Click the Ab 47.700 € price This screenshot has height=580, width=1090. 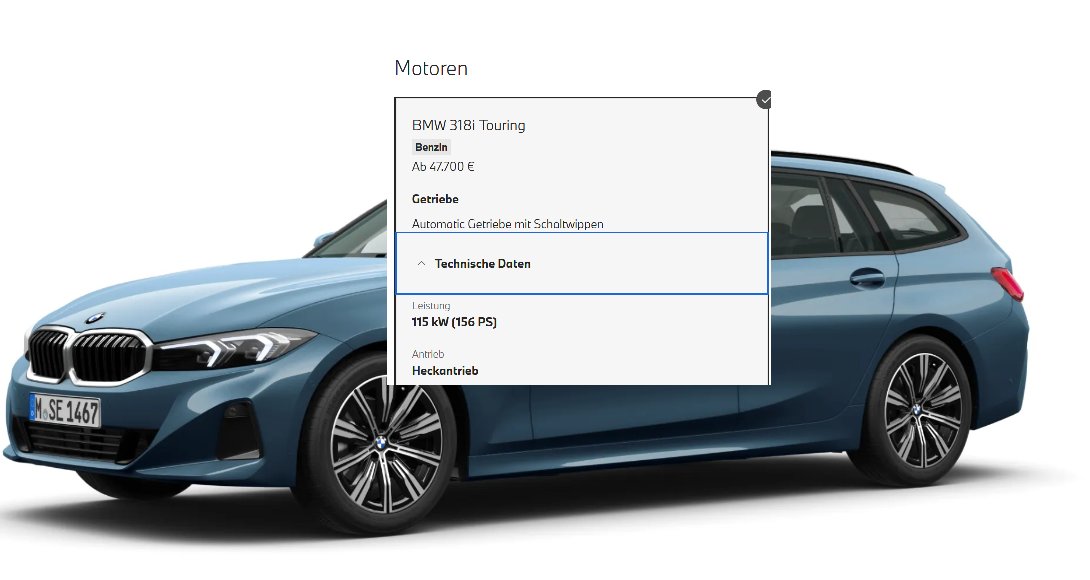pyautogui.click(x=443, y=166)
